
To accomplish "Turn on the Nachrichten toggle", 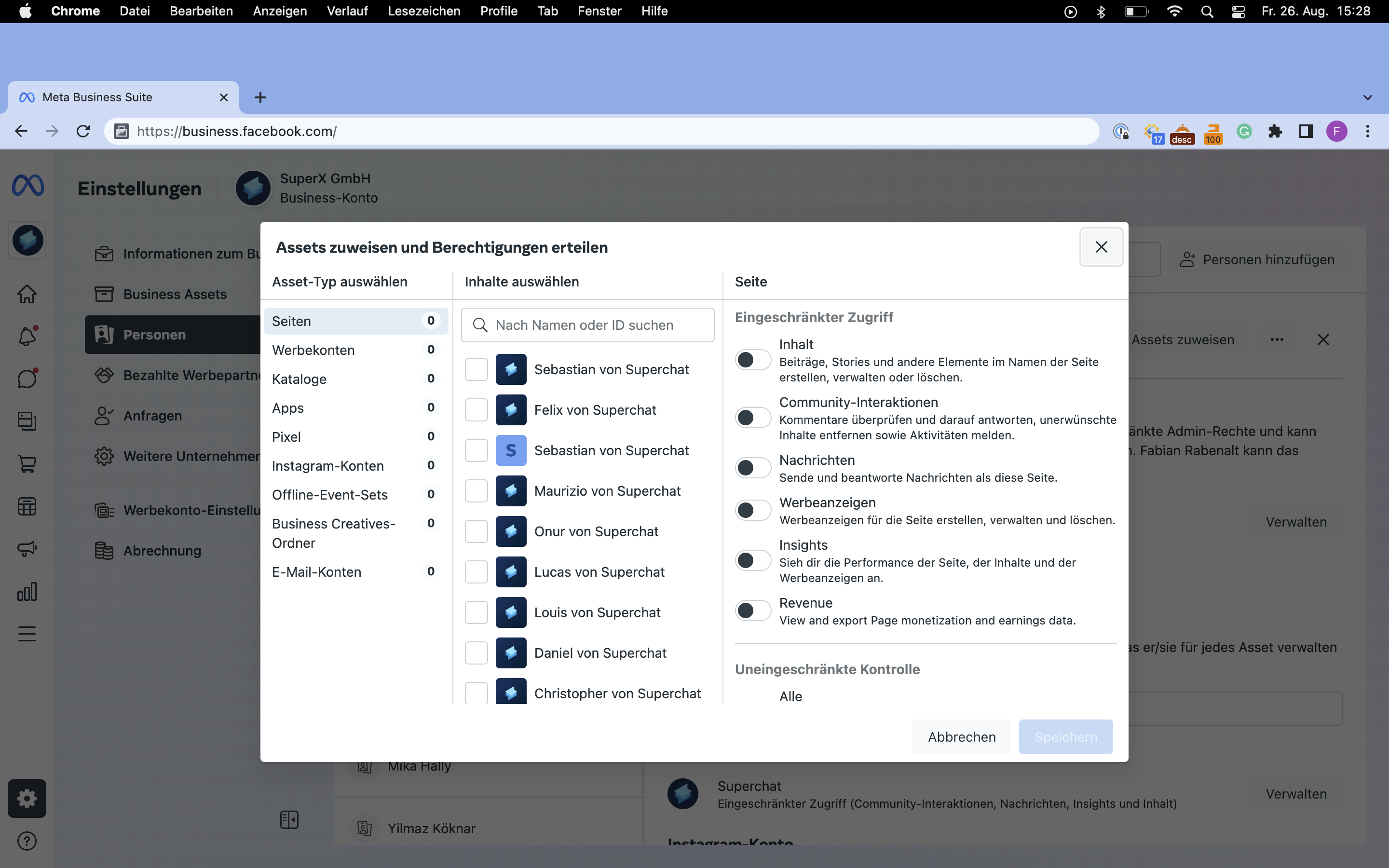I will (x=752, y=468).
